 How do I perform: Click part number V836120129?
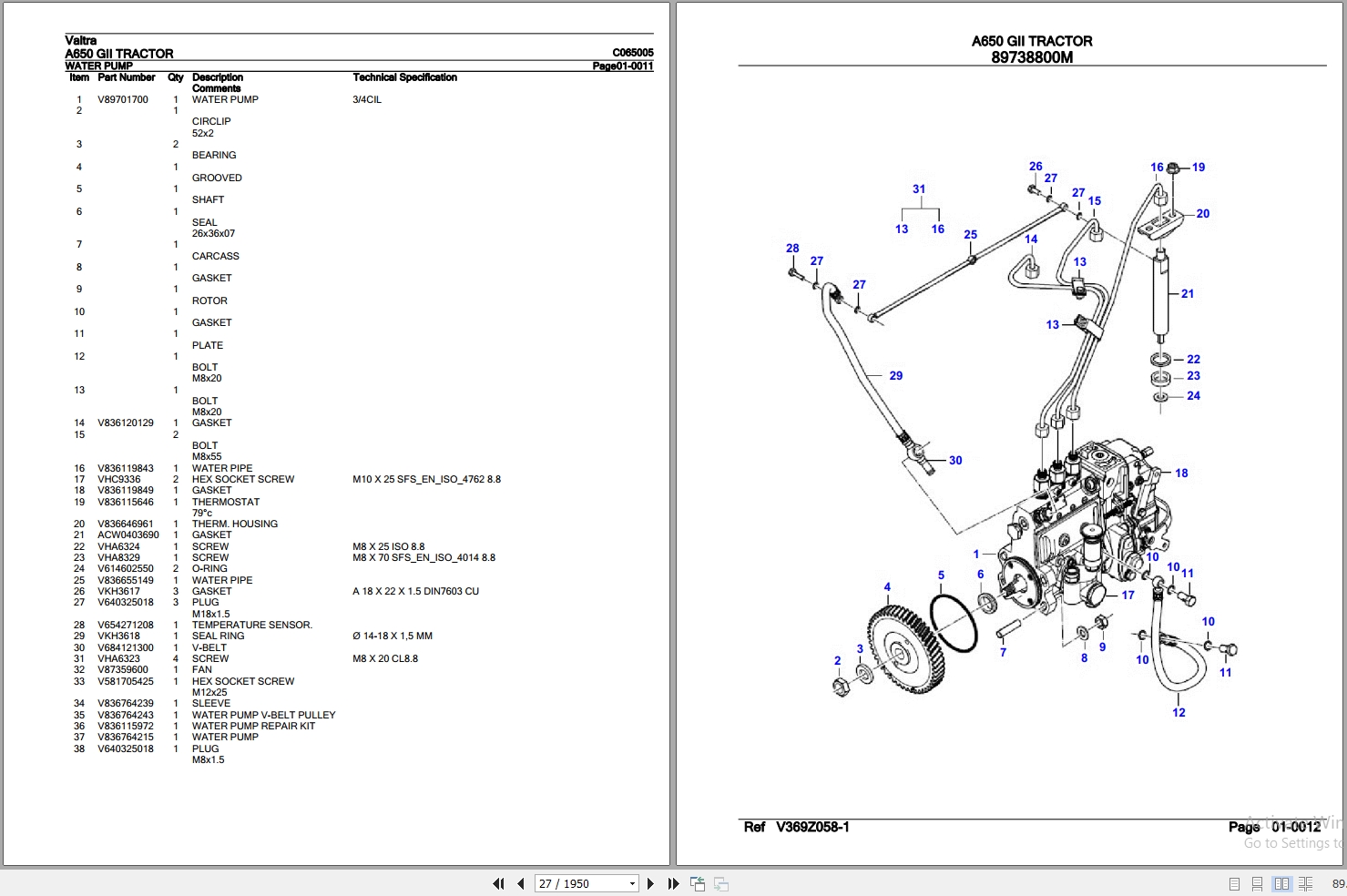(x=126, y=423)
